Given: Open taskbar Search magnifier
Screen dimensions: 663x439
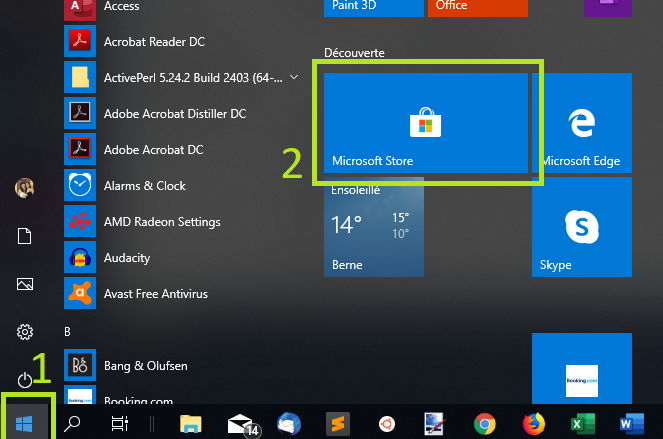Looking at the screenshot, I should pyautogui.click(x=72, y=424).
